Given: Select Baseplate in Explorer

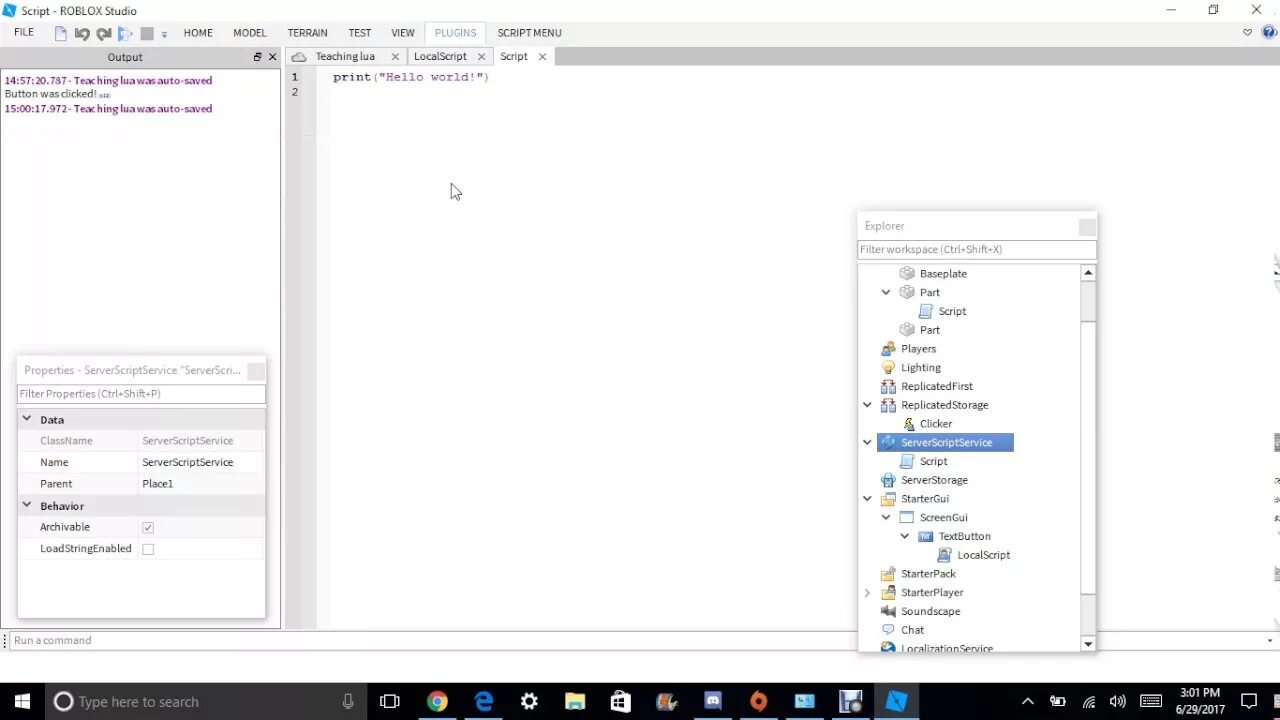Looking at the screenshot, I should pos(943,274).
